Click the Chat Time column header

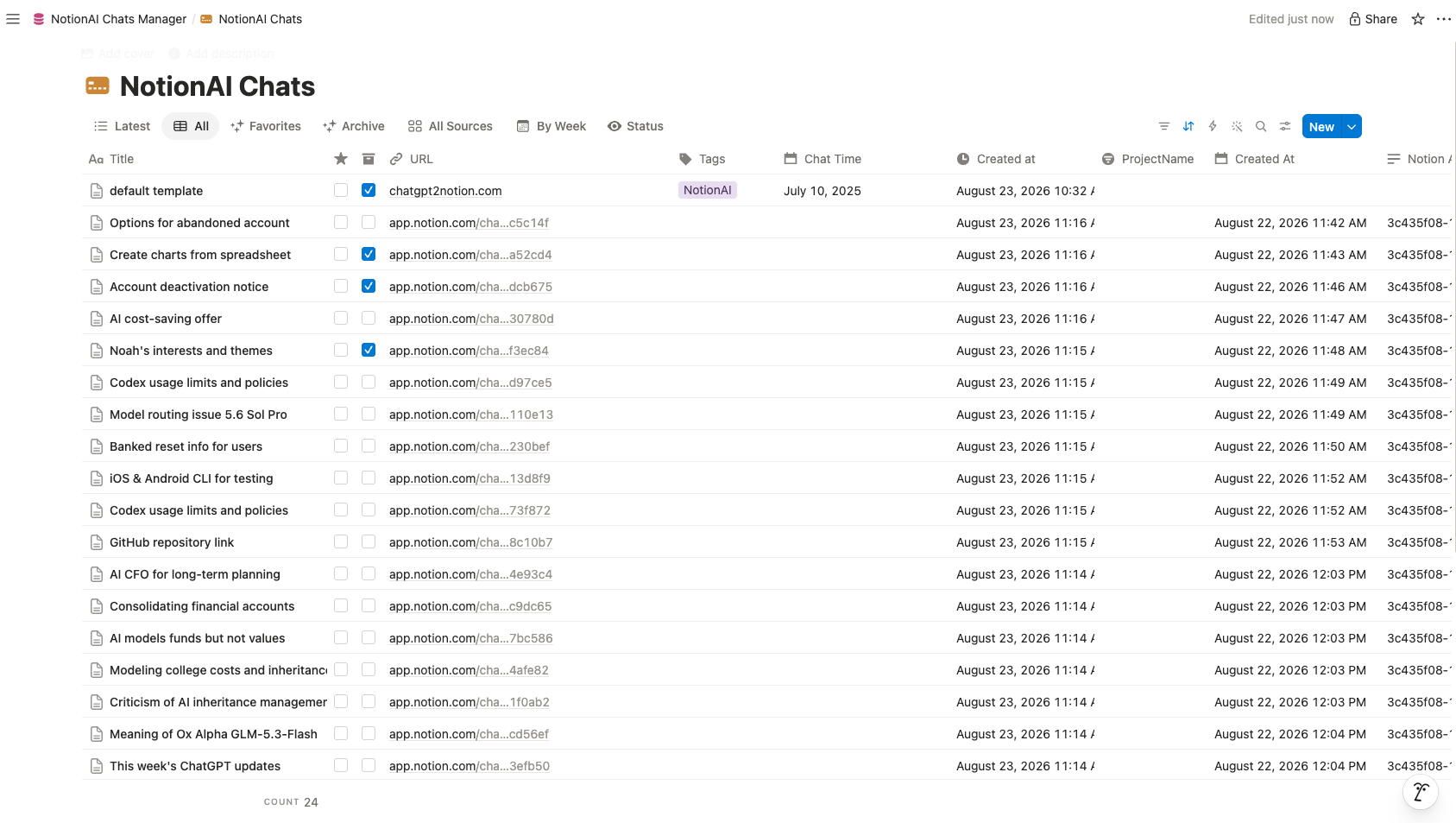(x=823, y=159)
